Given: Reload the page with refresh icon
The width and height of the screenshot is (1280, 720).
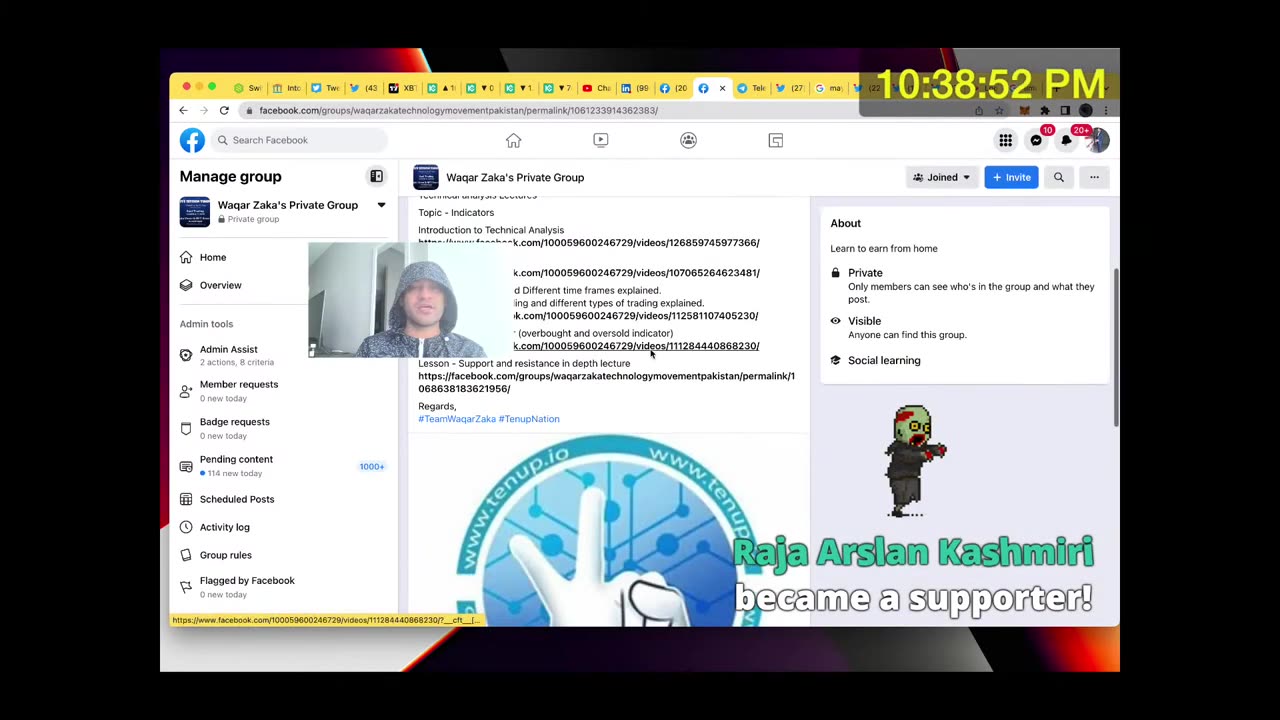Looking at the screenshot, I should [x=224, y=110].
